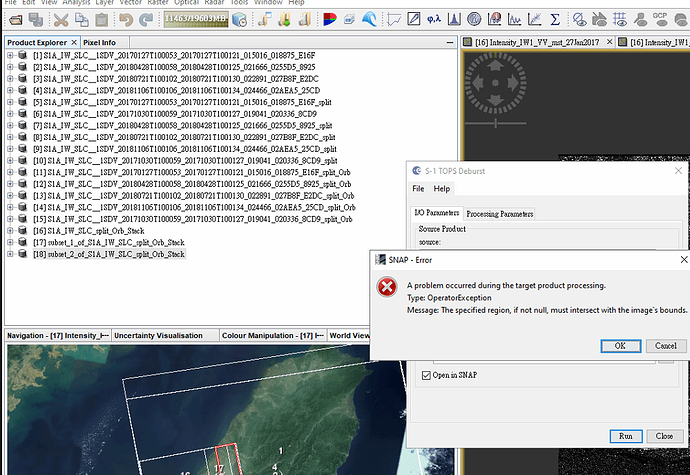Click OK in the SNAP Error dialog
Image resolution: width=690 pixels, height=475 pixels.
point(620,346)
